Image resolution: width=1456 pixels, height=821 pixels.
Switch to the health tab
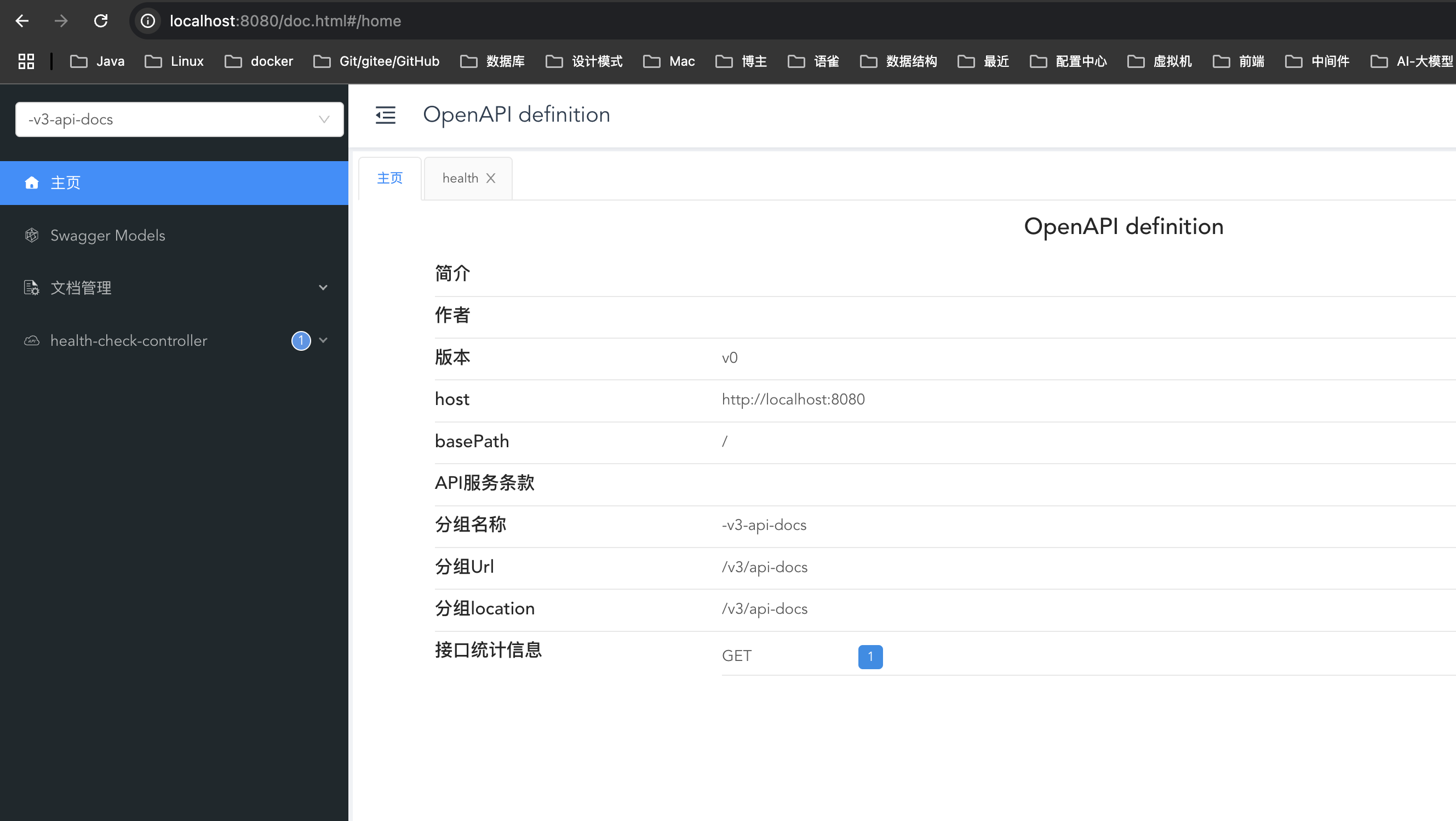(459, 178)
